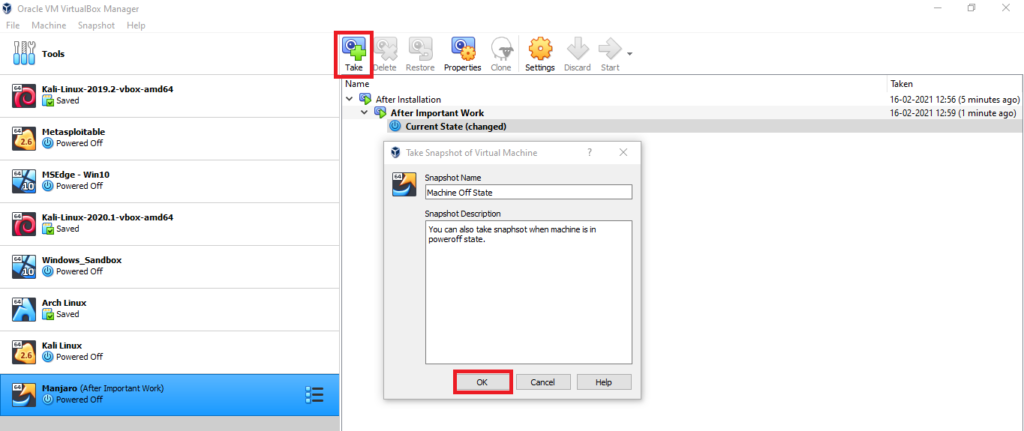Close the Take Snapshot dialog
1024x431 pixels.
pyautogui.click(x=623, y=152)
